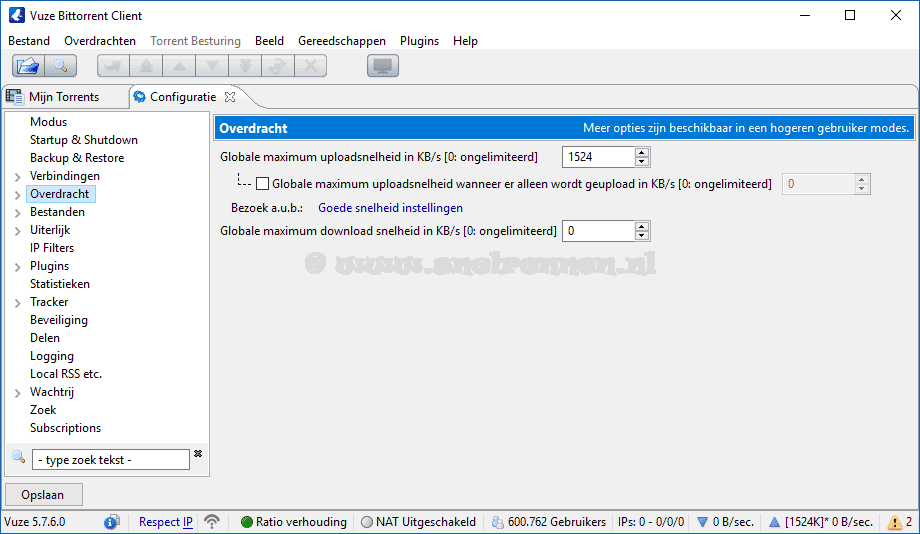Close the Configuratie tab with its X
Image resolution: width=920 pixels, height=534 pixels.
pos(230,97)
